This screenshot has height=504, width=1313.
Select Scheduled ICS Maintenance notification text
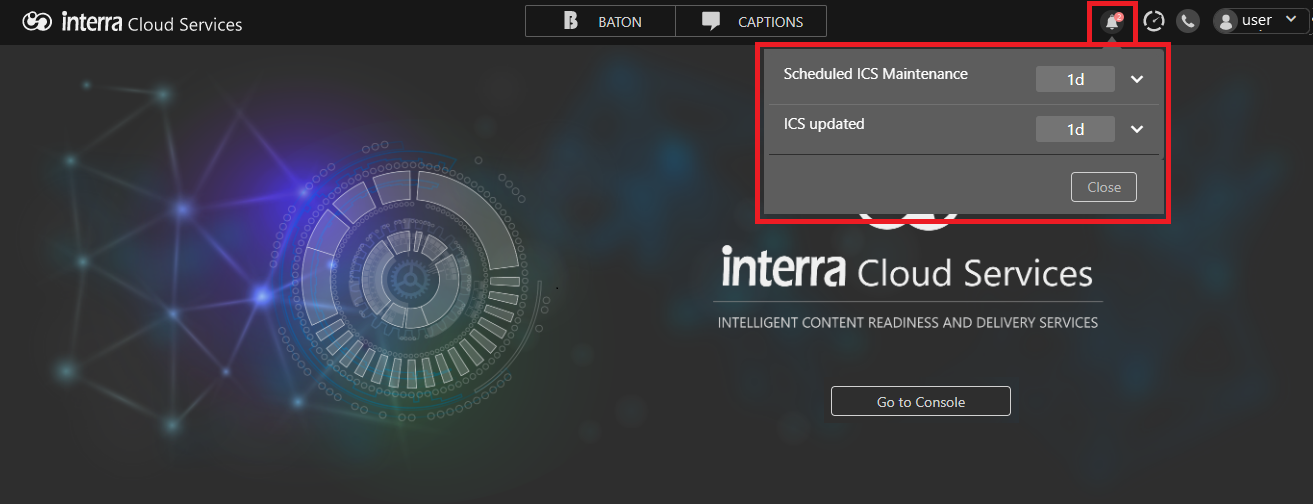(x=876, y=74)
